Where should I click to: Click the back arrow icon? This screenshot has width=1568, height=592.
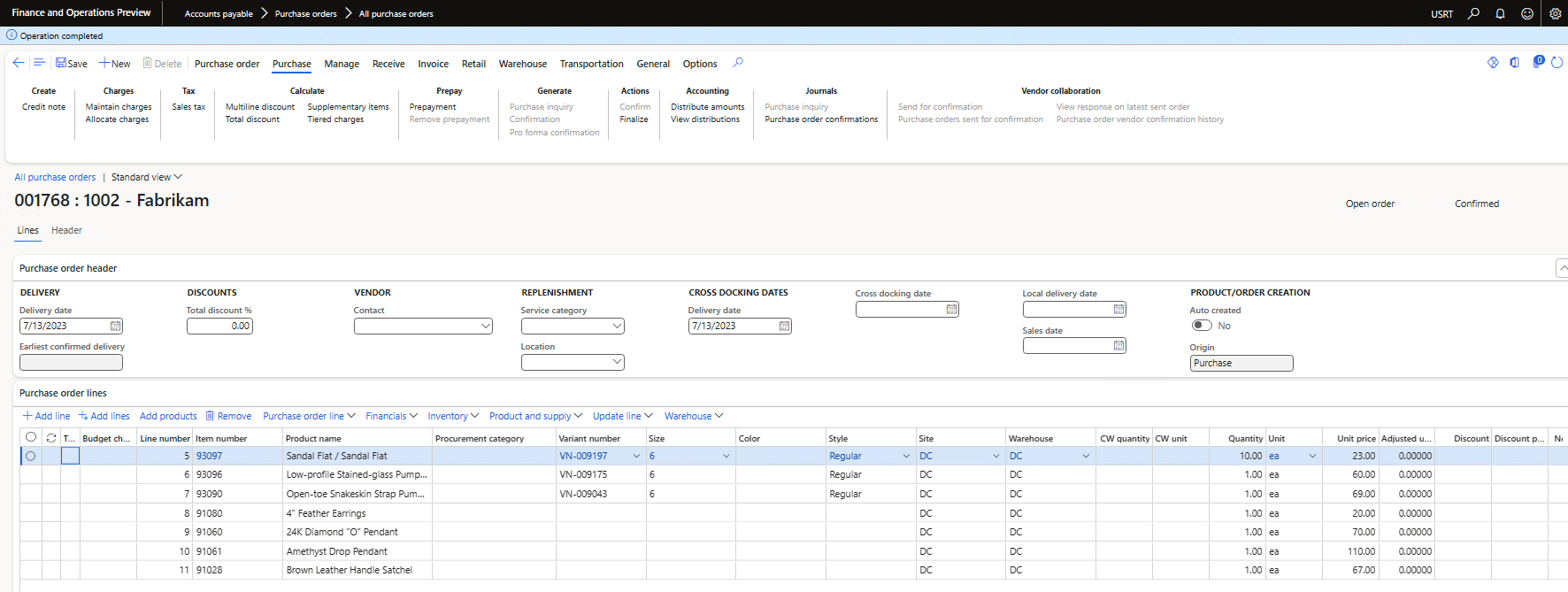click(19, 63)
